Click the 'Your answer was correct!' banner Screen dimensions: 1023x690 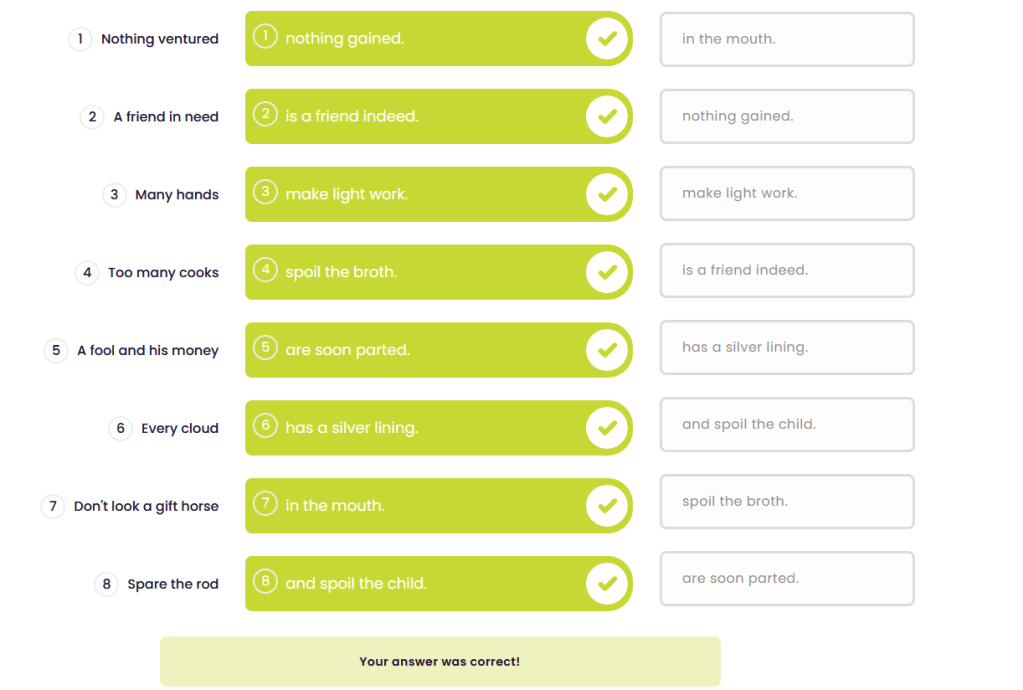click(440, 662)
